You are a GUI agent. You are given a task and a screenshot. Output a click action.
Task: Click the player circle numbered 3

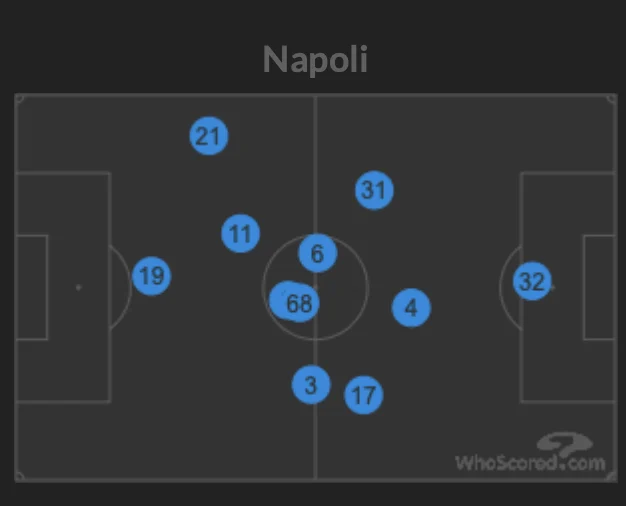pos(311,384)
